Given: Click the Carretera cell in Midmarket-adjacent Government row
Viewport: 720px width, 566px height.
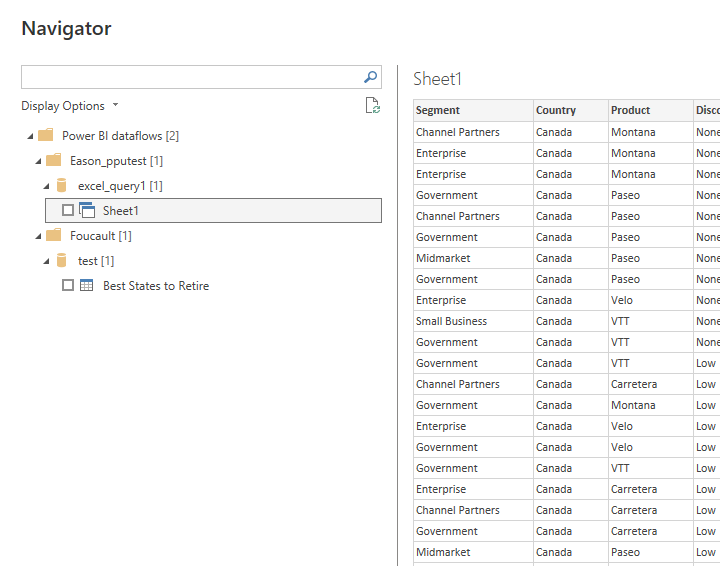Looking at the screenshot, I should [651, 531].
